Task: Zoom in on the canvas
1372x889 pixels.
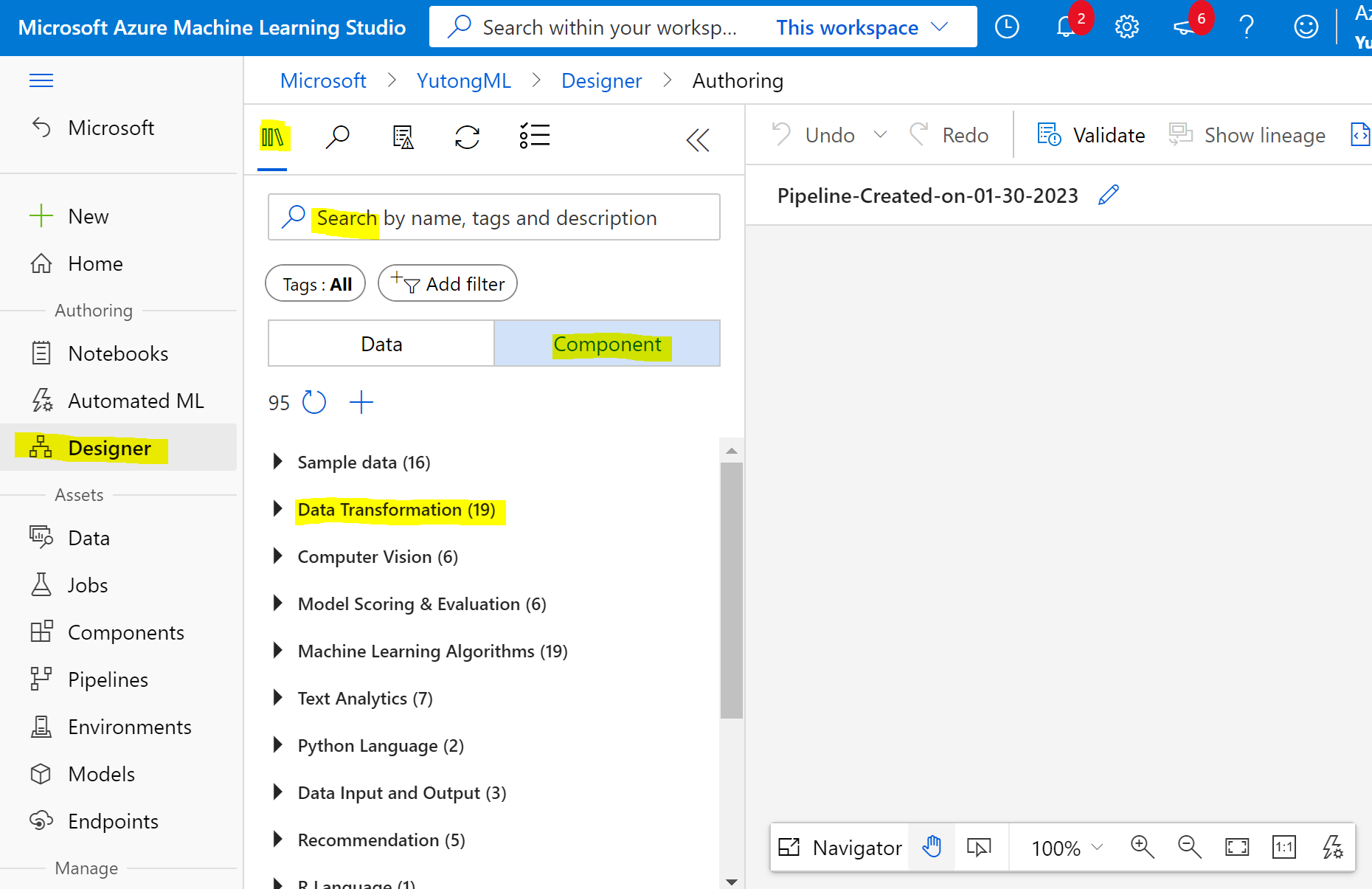Action: point(1142,847)
